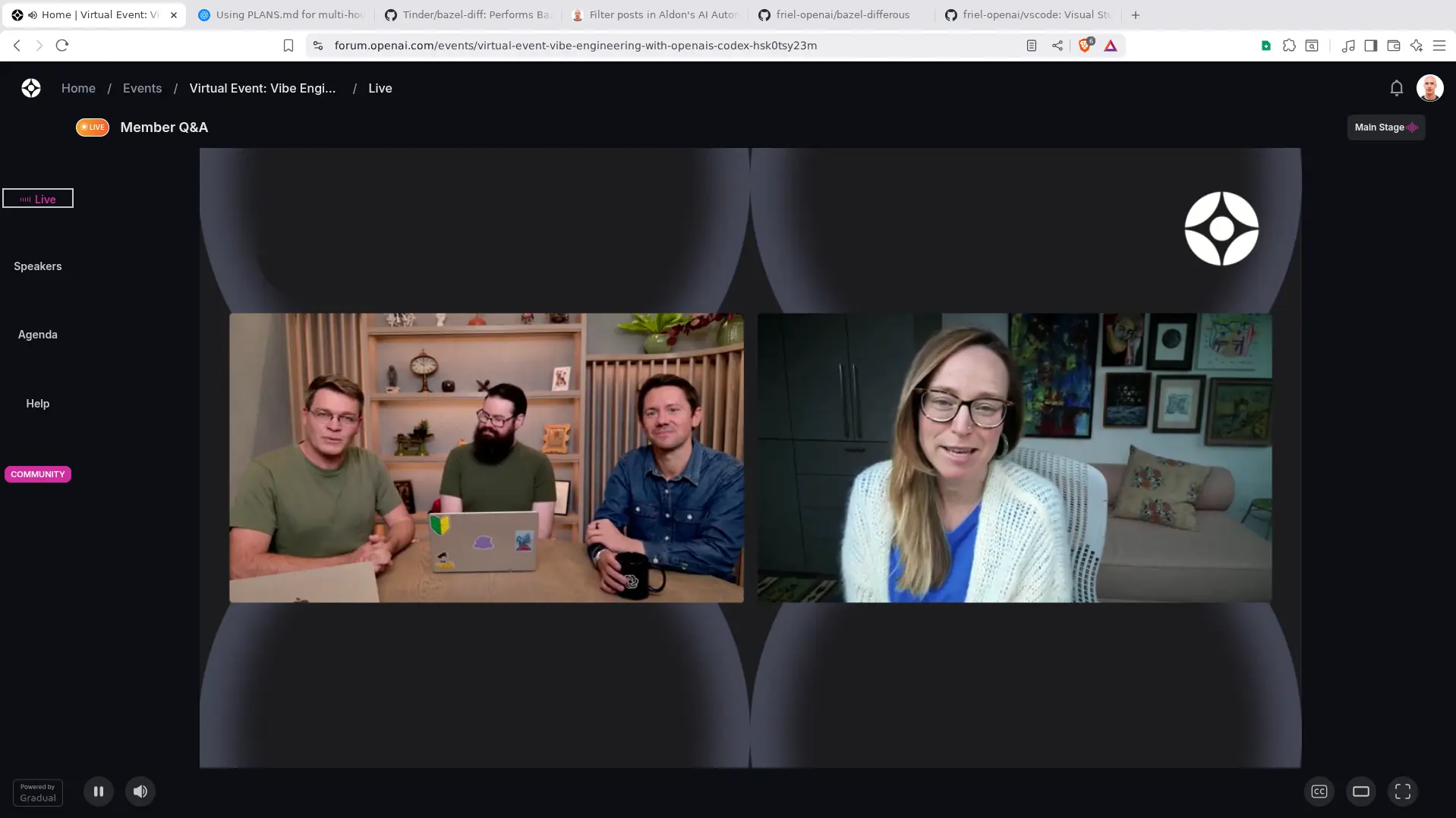Click the OpenAI logo in the sidebar
This screenshot has height=818, width=1456.
[x=30, y=88]
